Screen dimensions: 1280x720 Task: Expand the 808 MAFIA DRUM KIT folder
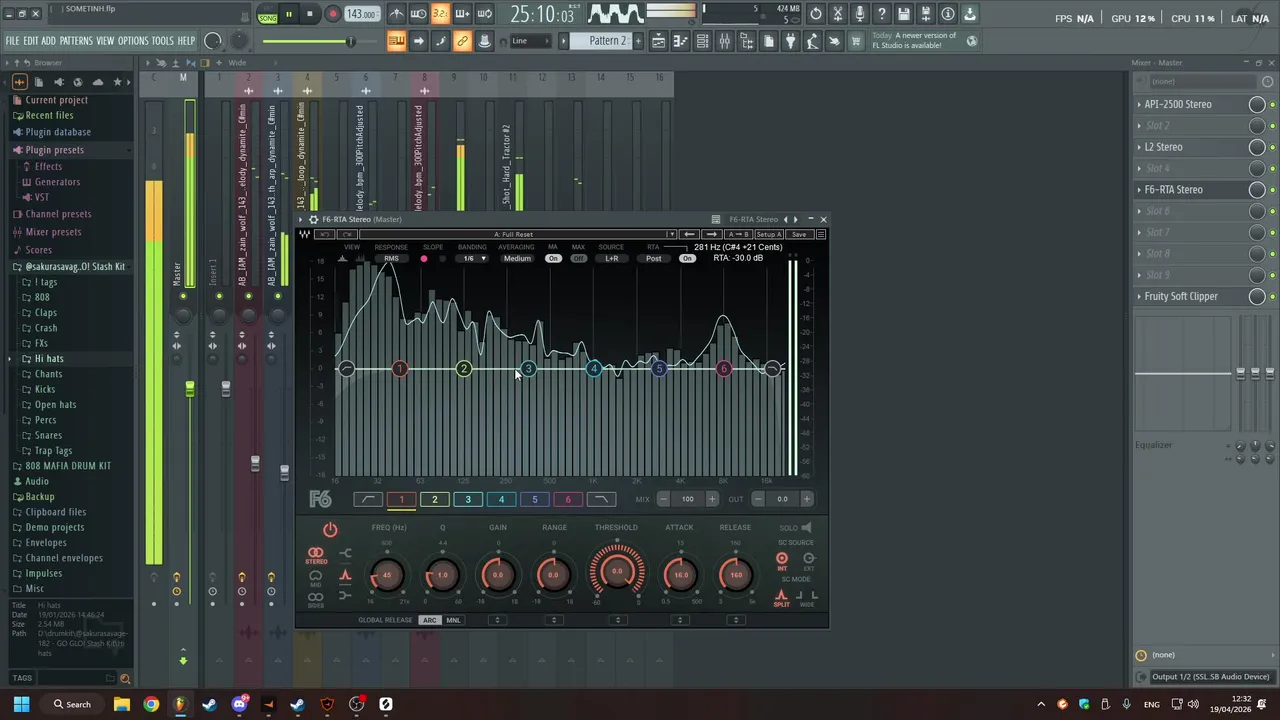68,466
